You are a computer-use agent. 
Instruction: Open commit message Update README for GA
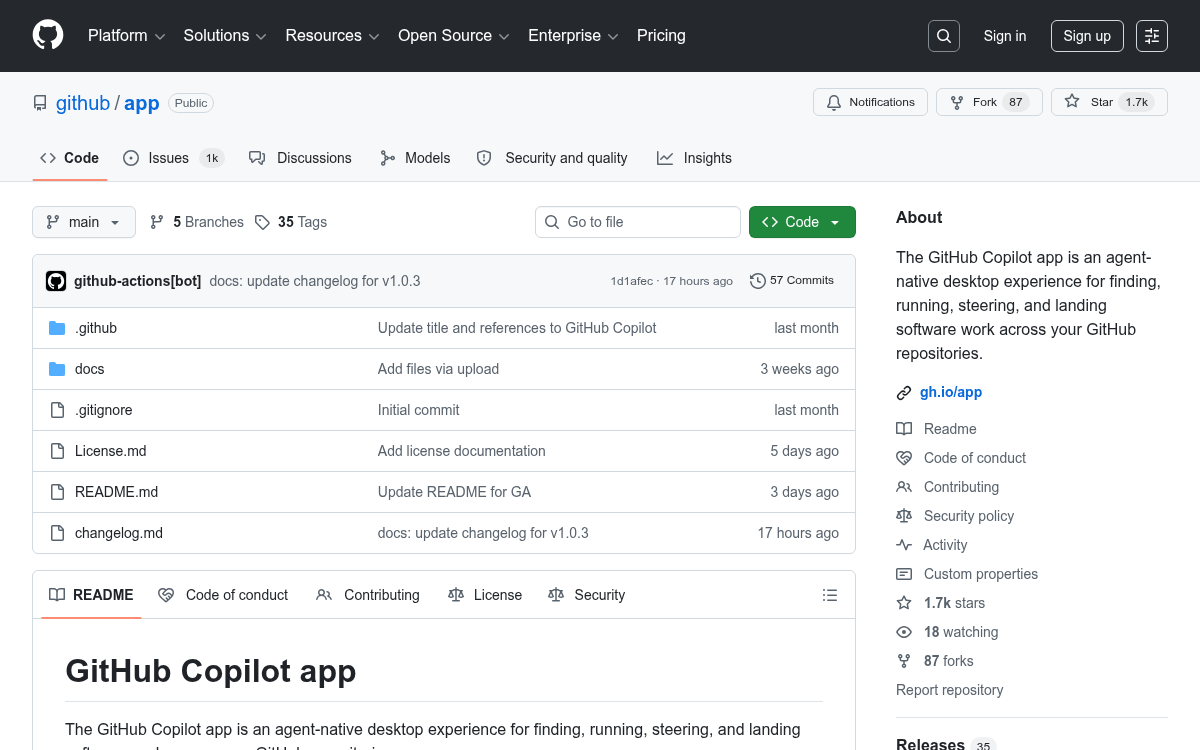(454, 492)
